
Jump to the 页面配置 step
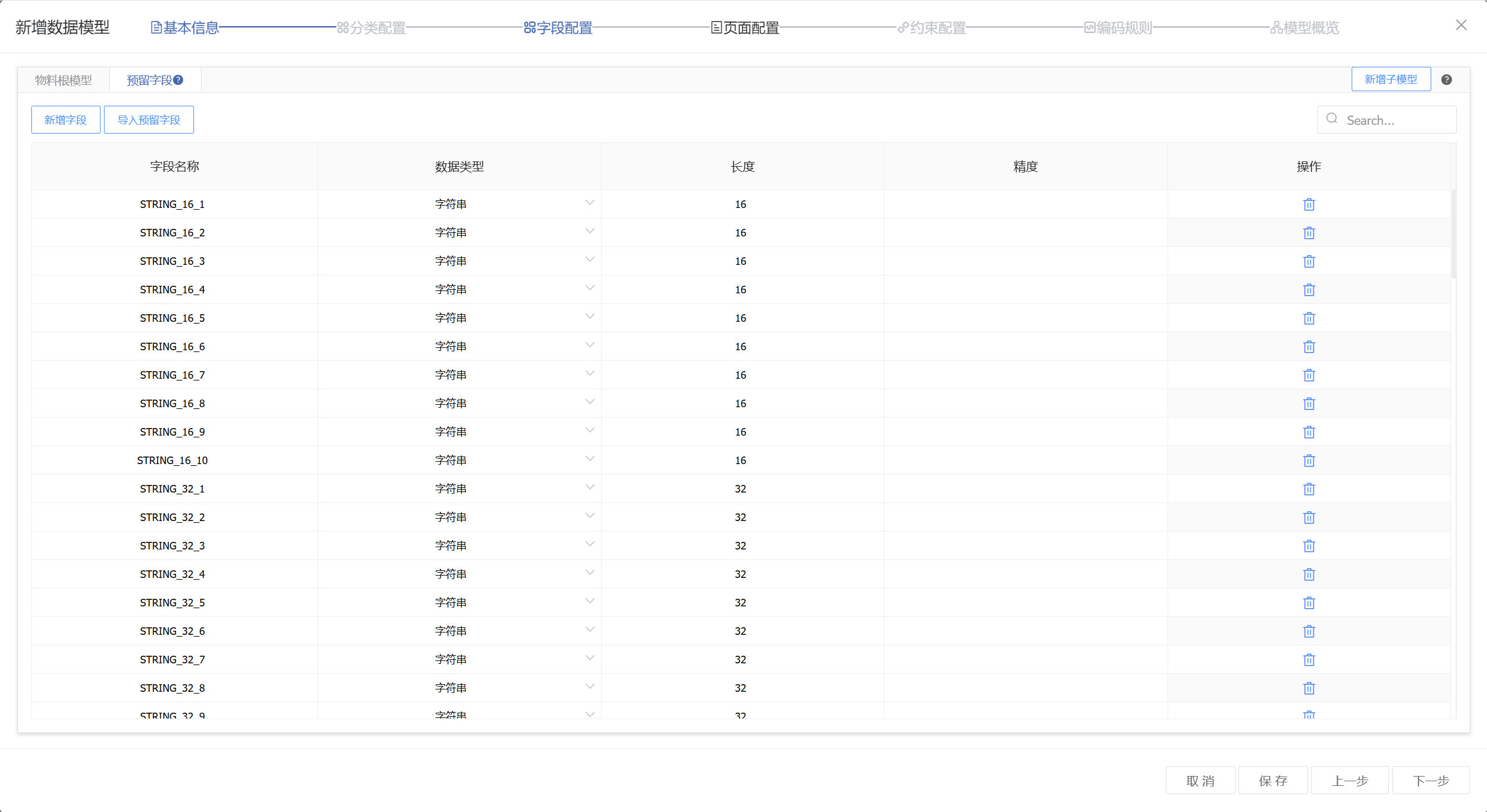(745, 28)
